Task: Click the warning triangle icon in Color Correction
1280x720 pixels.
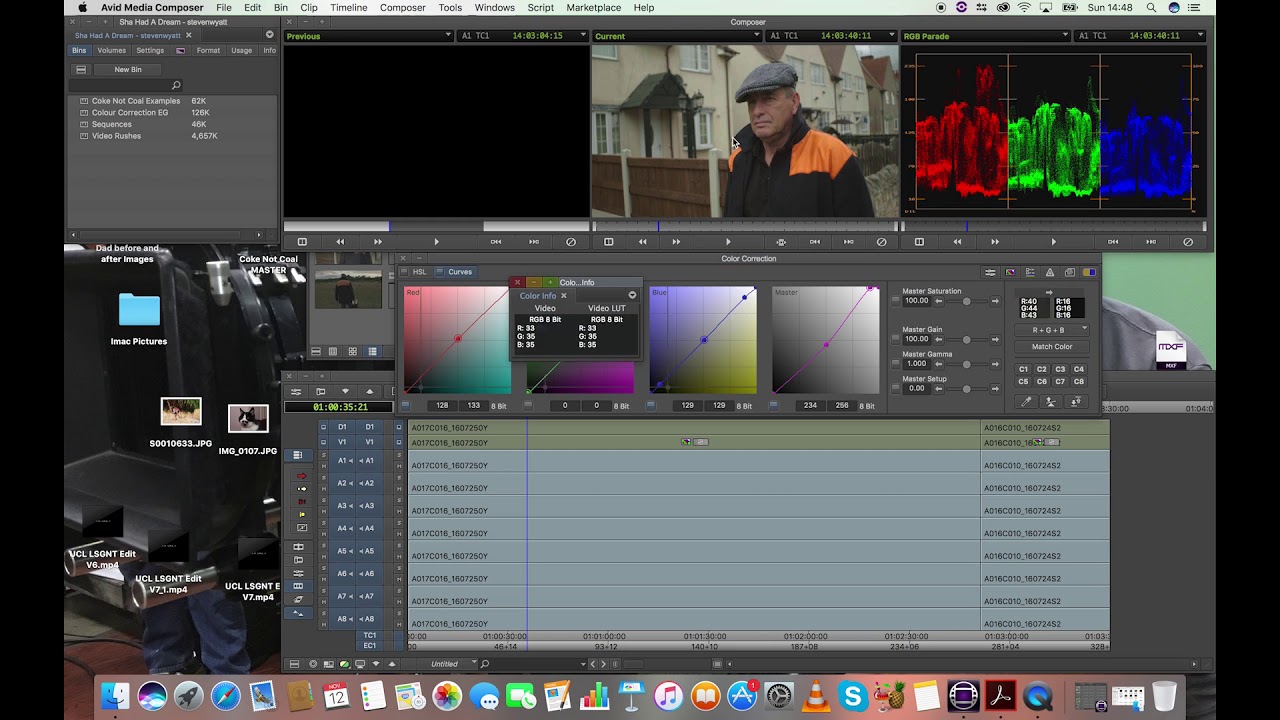Action: coord(1050,272)
